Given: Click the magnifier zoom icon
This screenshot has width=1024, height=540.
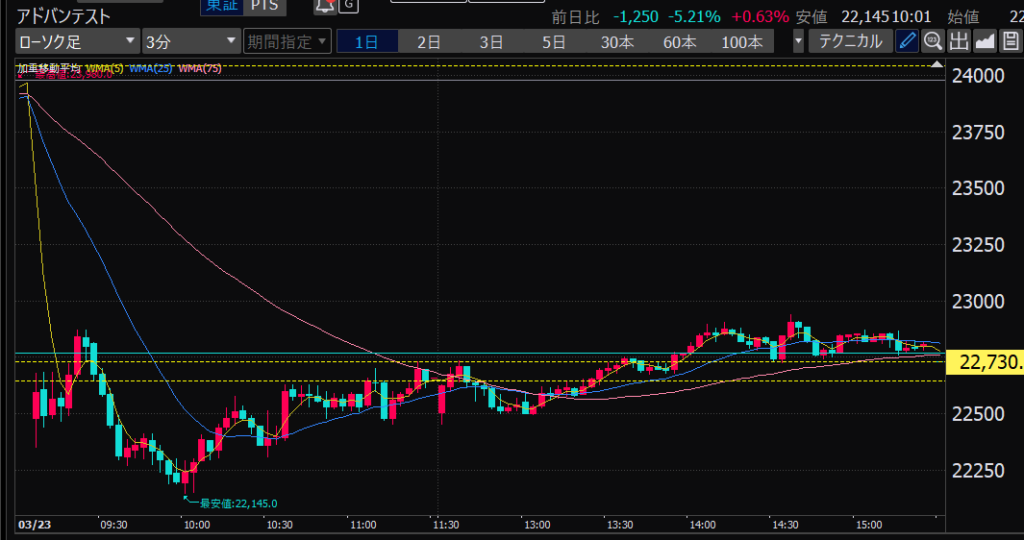Looking at the screenshot, I should (933, 41).
